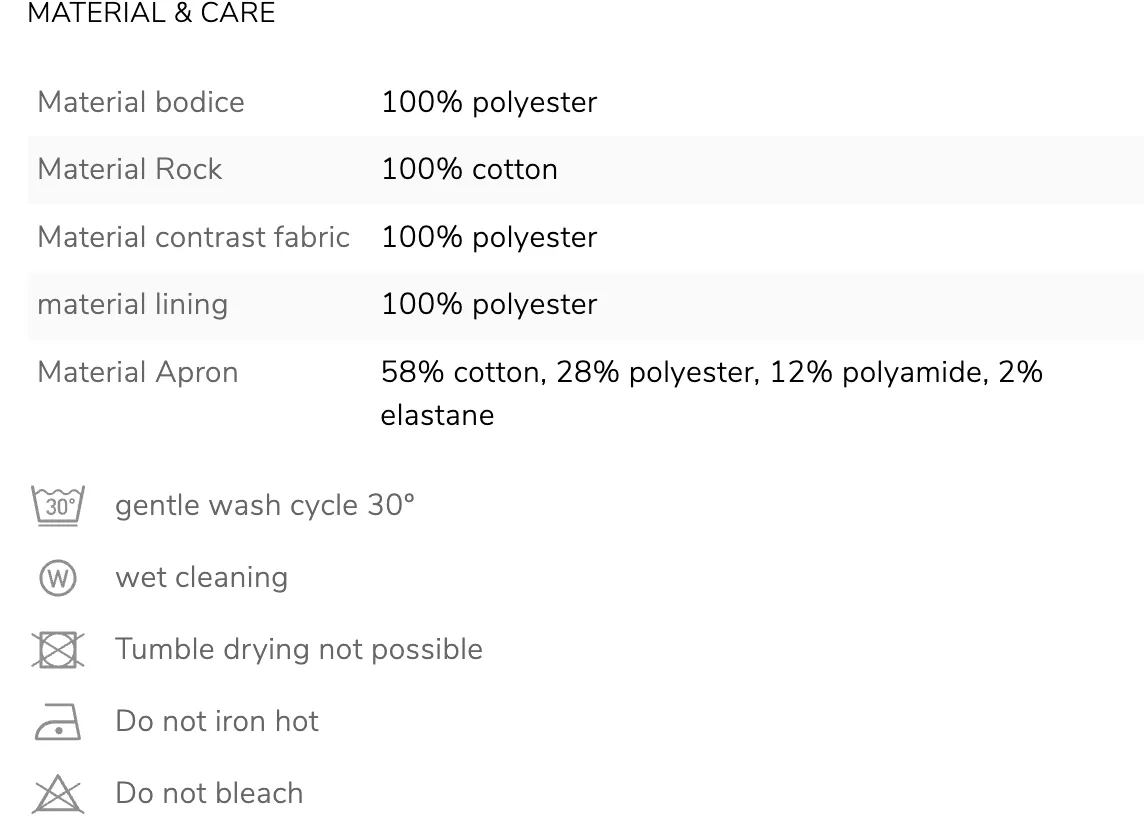Viewport: 1144px width, 828px height.
Task: Click the wet cleaning W circle icon
Action: pyautogui.click(x=58, y=578)
